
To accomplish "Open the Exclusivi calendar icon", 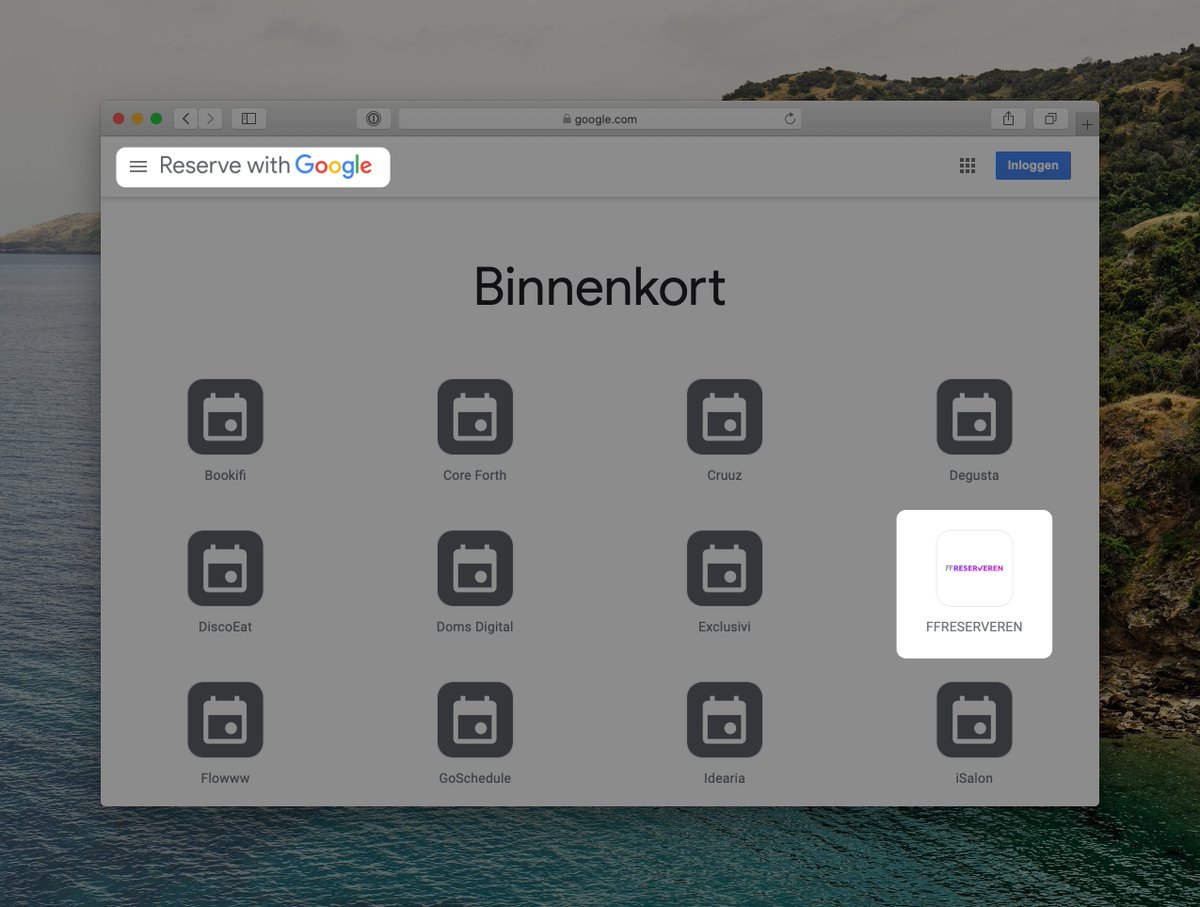I will (724, 568).
